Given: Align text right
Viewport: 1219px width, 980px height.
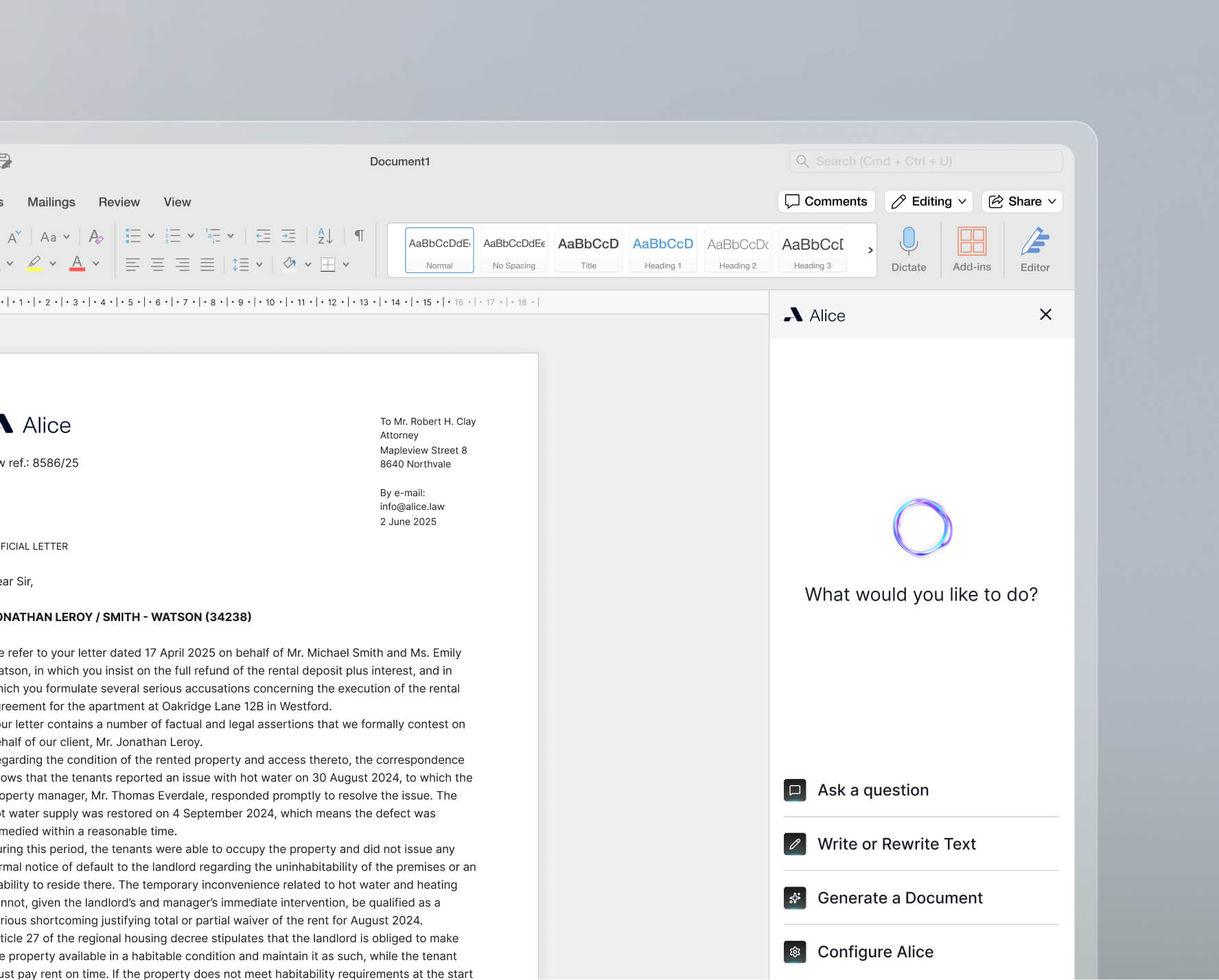Looking at the screenshot, I should coord(182,264).
